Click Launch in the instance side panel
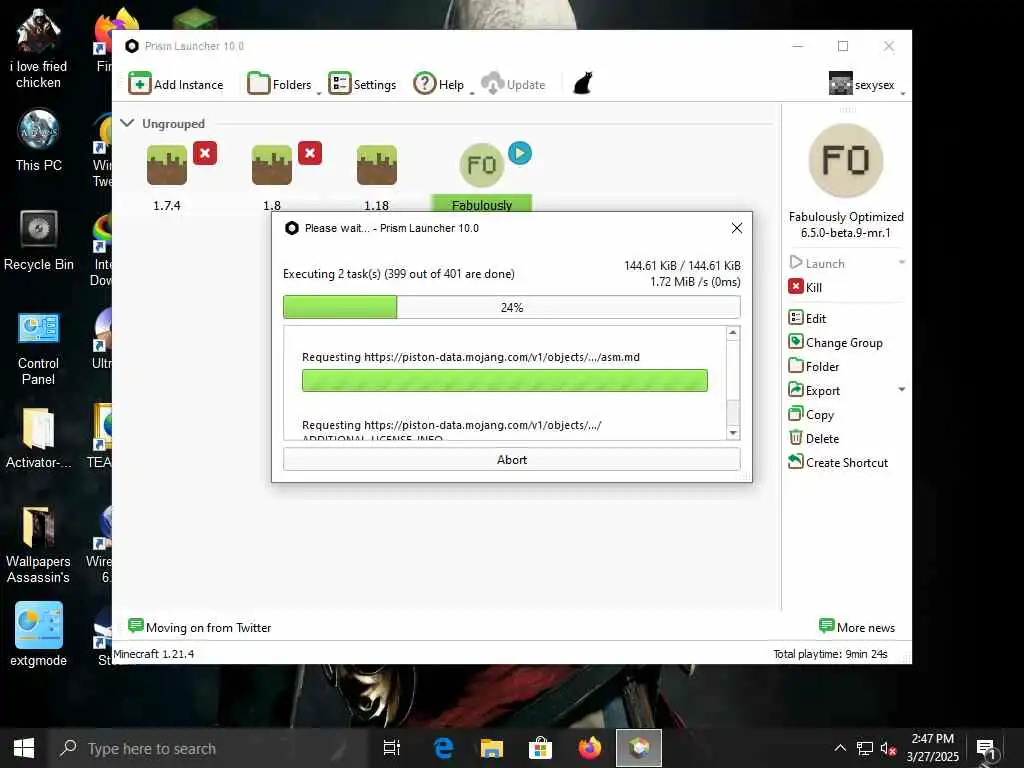 pos(818,263)
